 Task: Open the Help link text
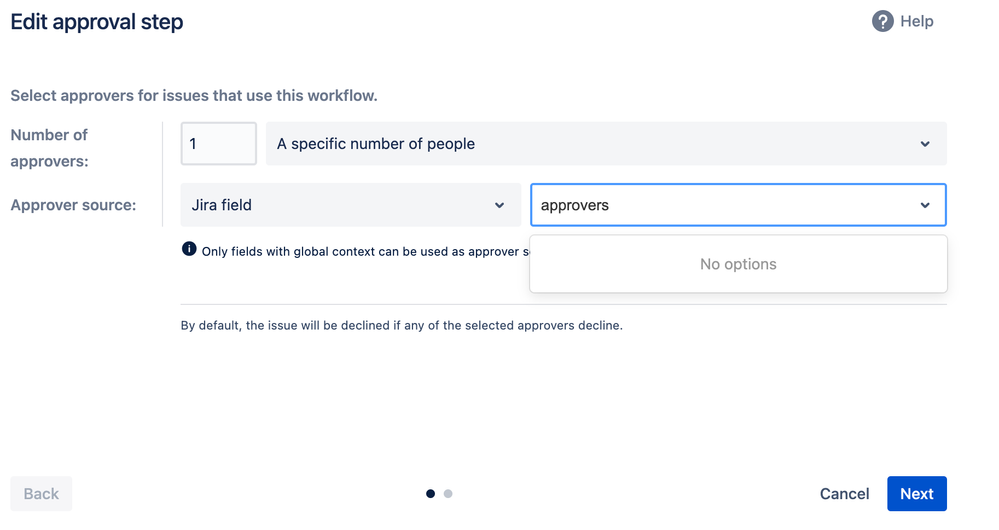(x=917, y=22)
